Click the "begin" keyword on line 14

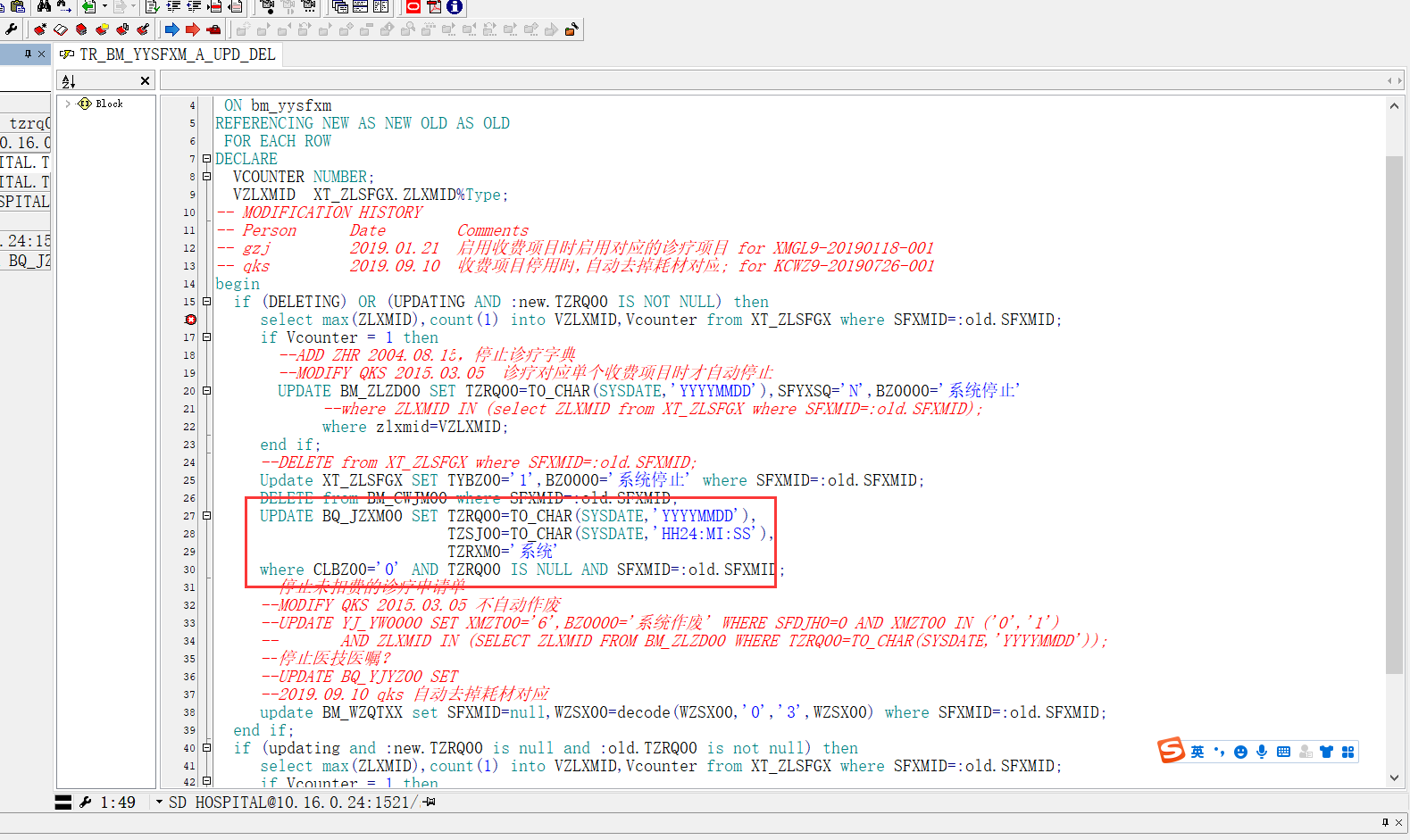(x=238, y=284)
